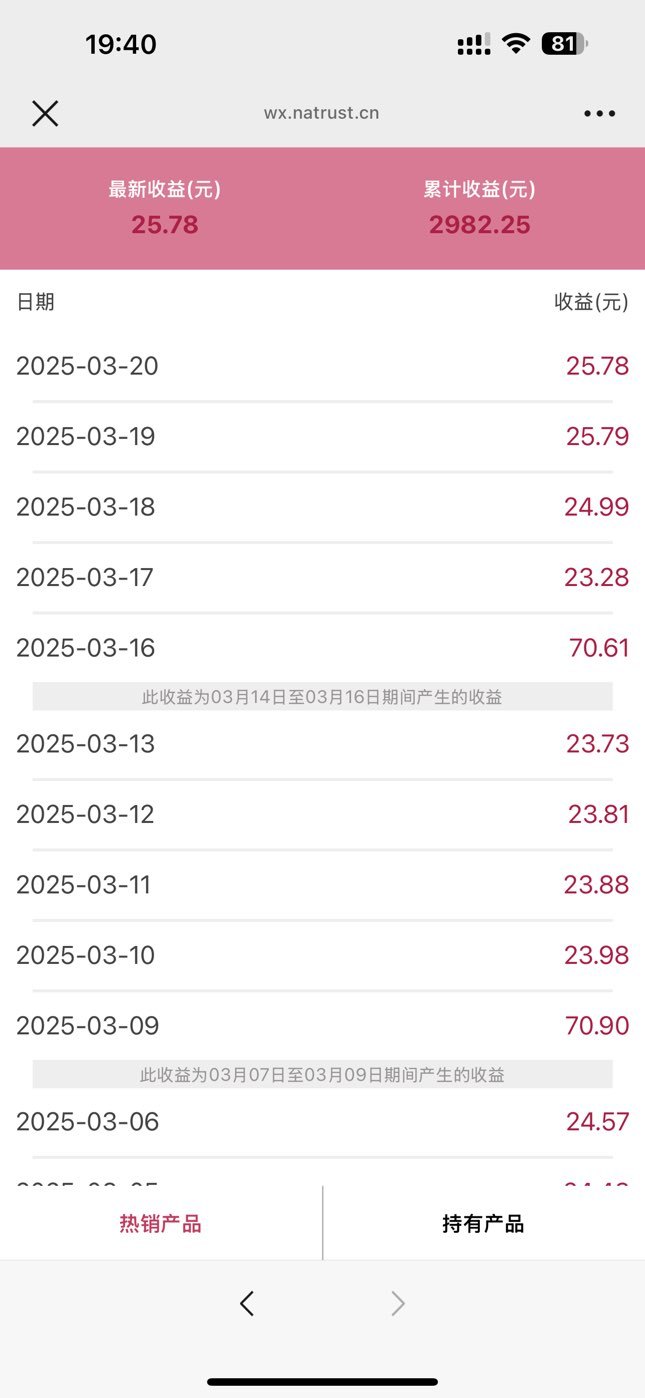Tap the 03月07日至03月09日 earnings note
Viewport: 645px width, 1398px height.
click(x=322, y=1075)
